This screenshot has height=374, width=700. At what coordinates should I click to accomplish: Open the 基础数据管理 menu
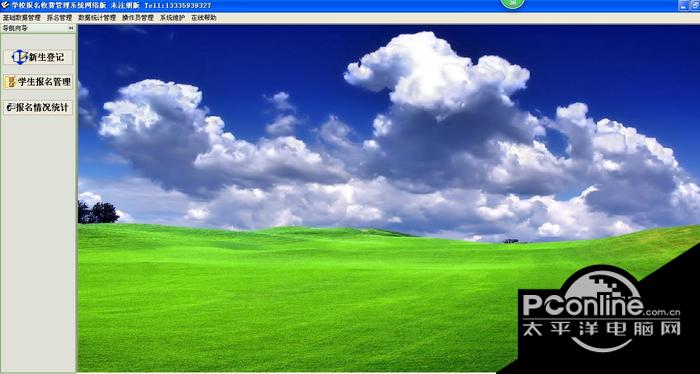click(21, 18)
